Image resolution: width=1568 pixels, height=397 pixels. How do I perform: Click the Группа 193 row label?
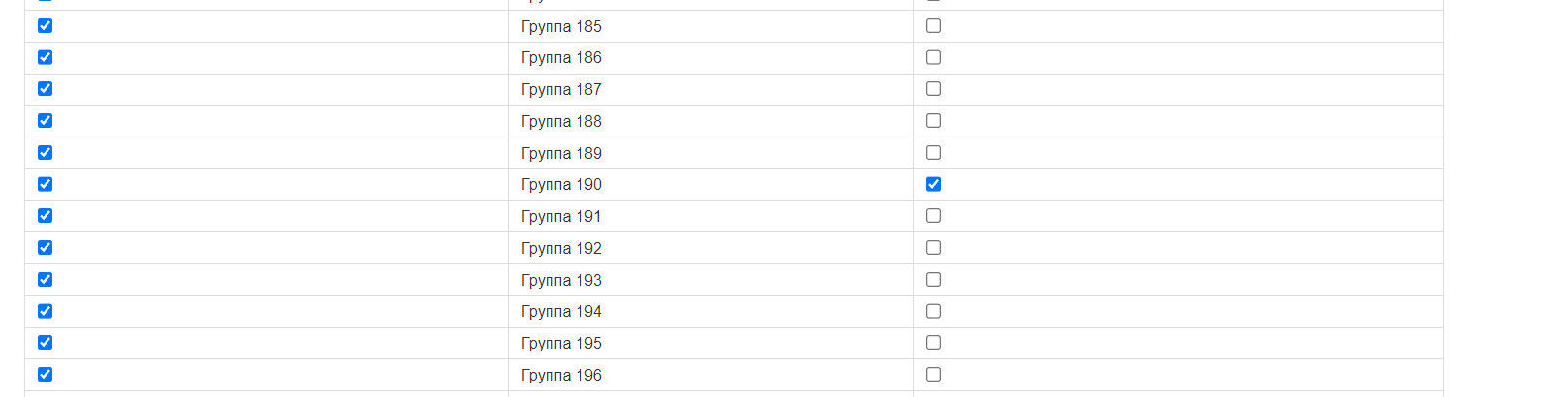(561, 280)
